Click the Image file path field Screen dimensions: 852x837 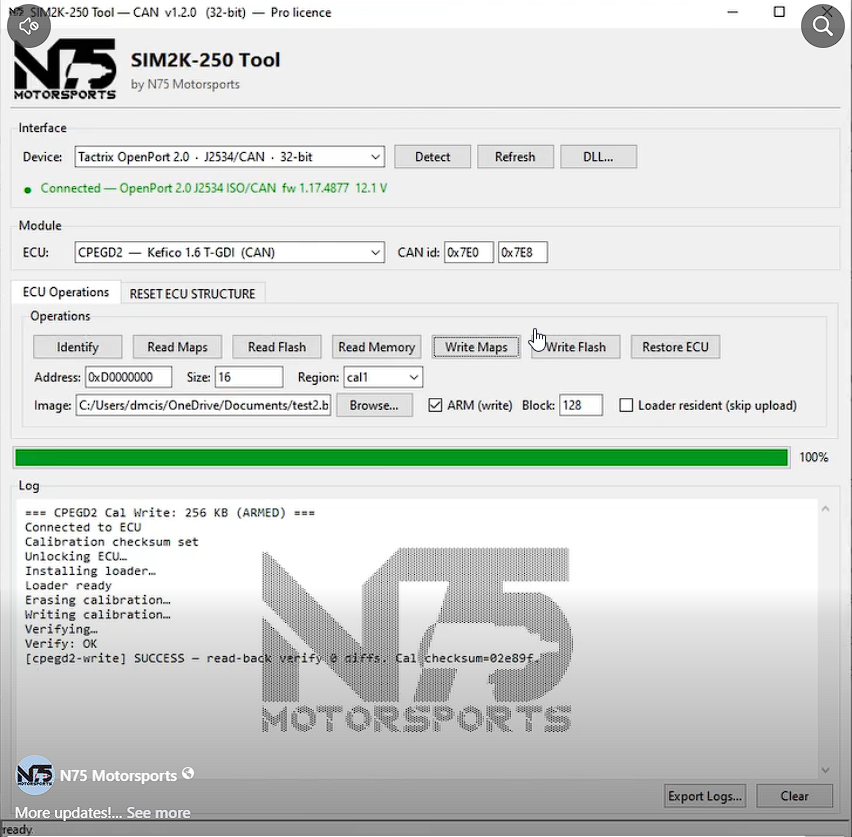point(203,405)
